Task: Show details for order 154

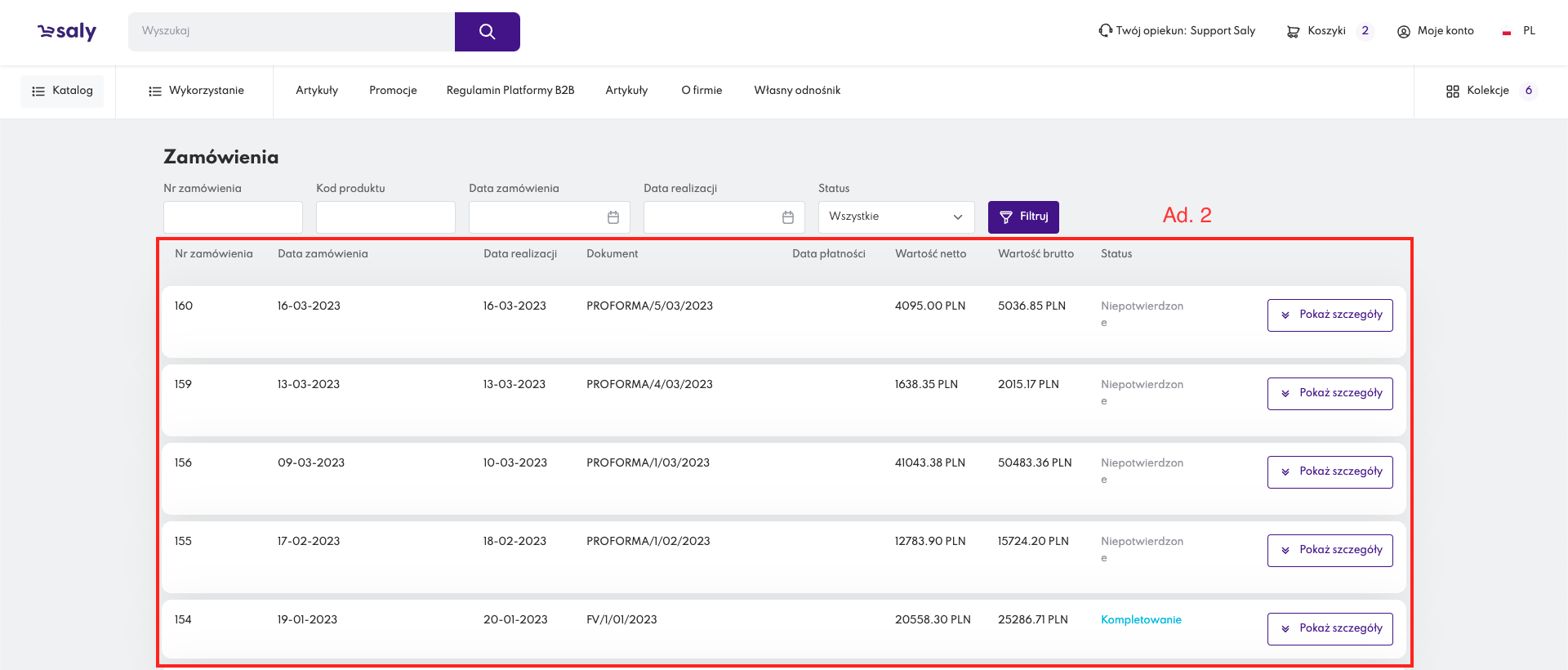Action: coord(1330,629)
